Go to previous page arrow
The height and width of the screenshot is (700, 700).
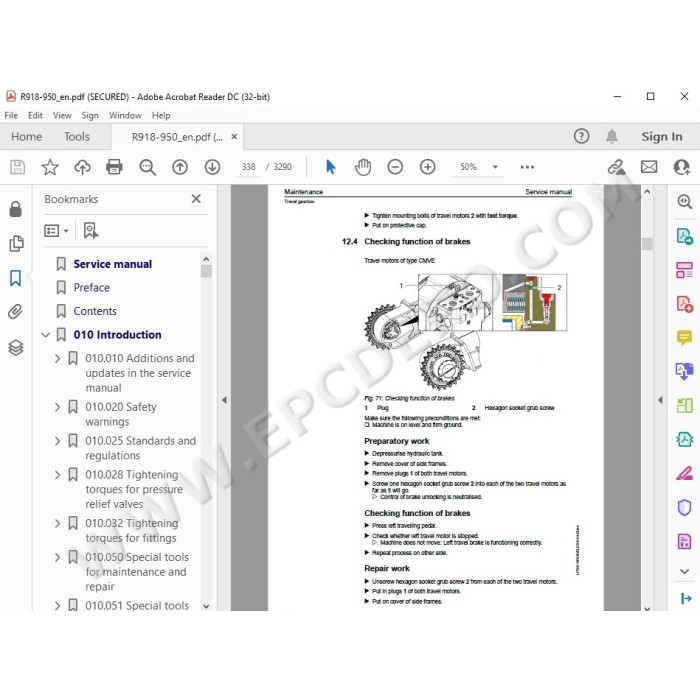click(180, 167)
